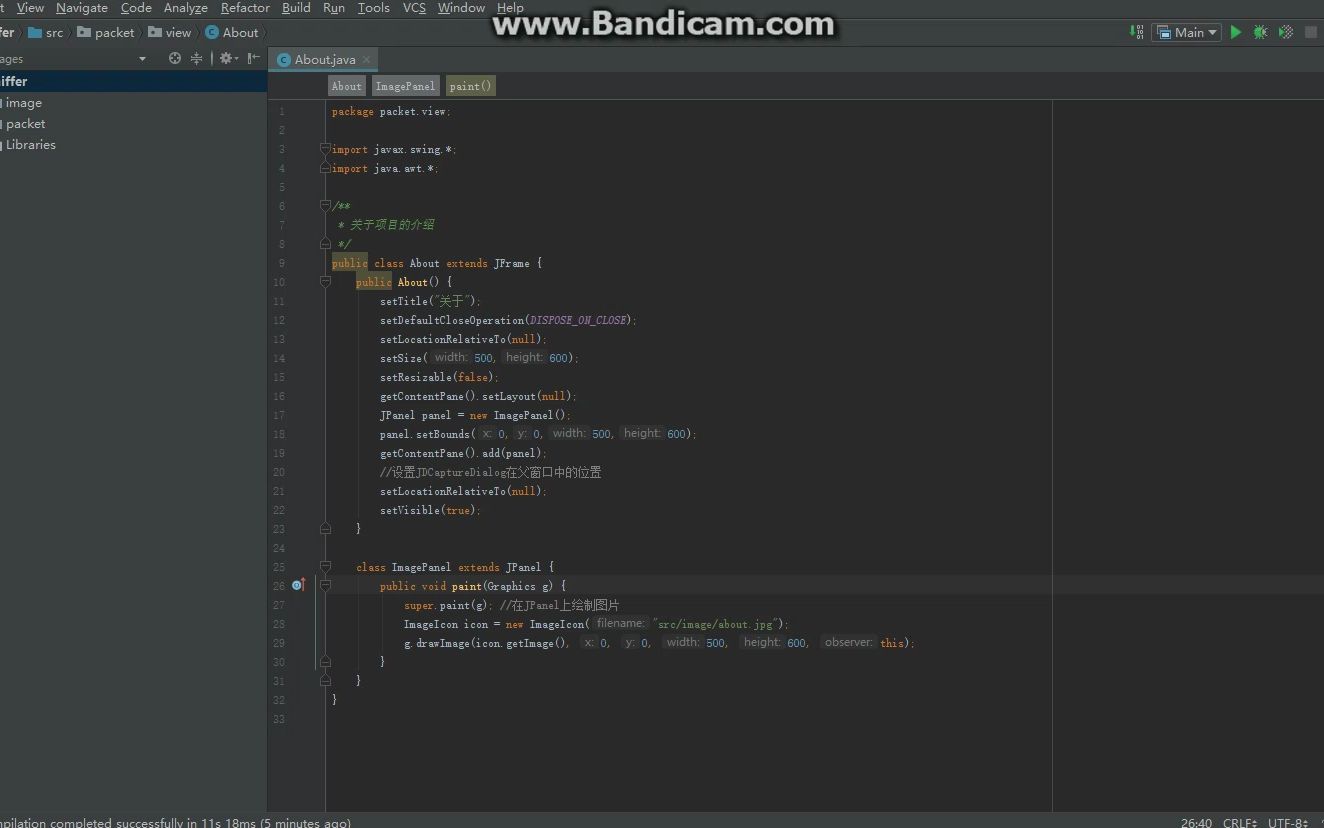The image size is (1324, 828).
Task: Click the About structure breadcrumb
Action: pos(347,86)
